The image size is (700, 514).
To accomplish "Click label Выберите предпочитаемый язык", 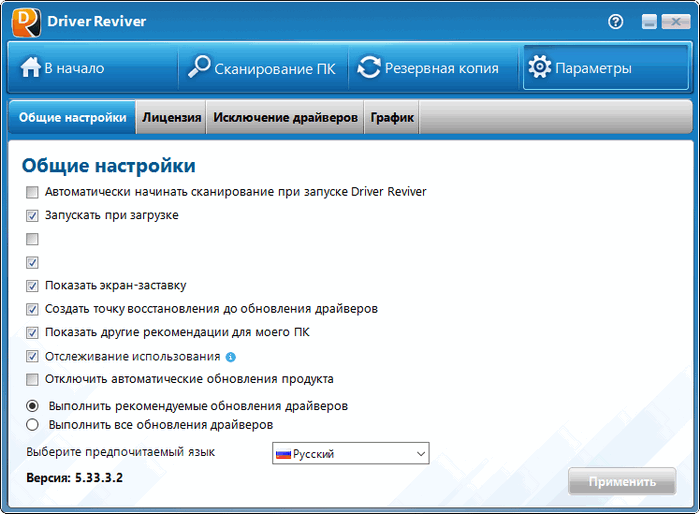I will tap(121, 452).
